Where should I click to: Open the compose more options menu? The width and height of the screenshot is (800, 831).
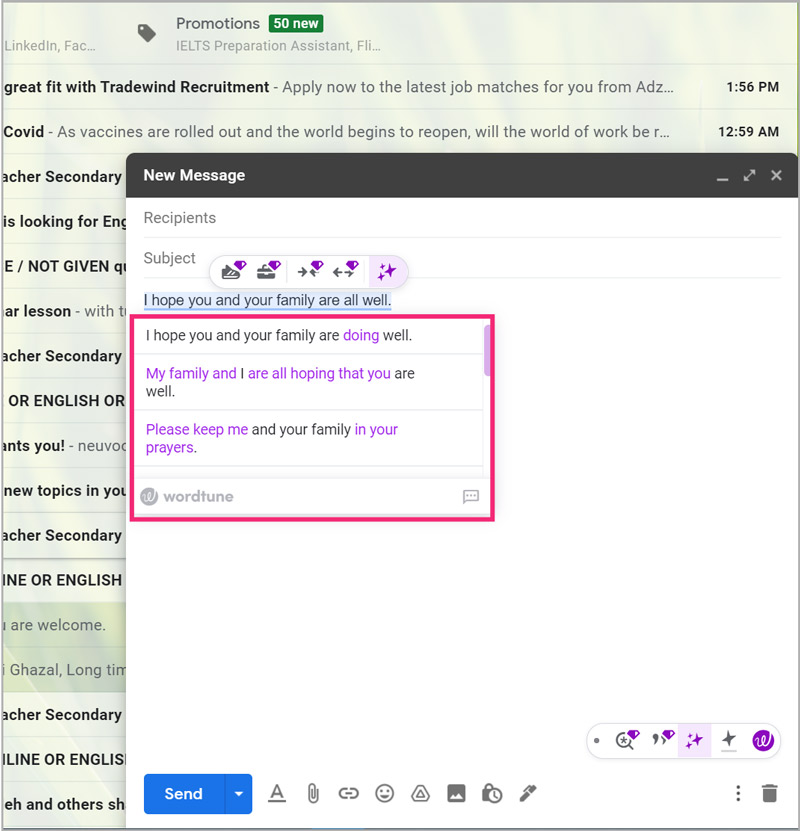(x=738, y=793)
